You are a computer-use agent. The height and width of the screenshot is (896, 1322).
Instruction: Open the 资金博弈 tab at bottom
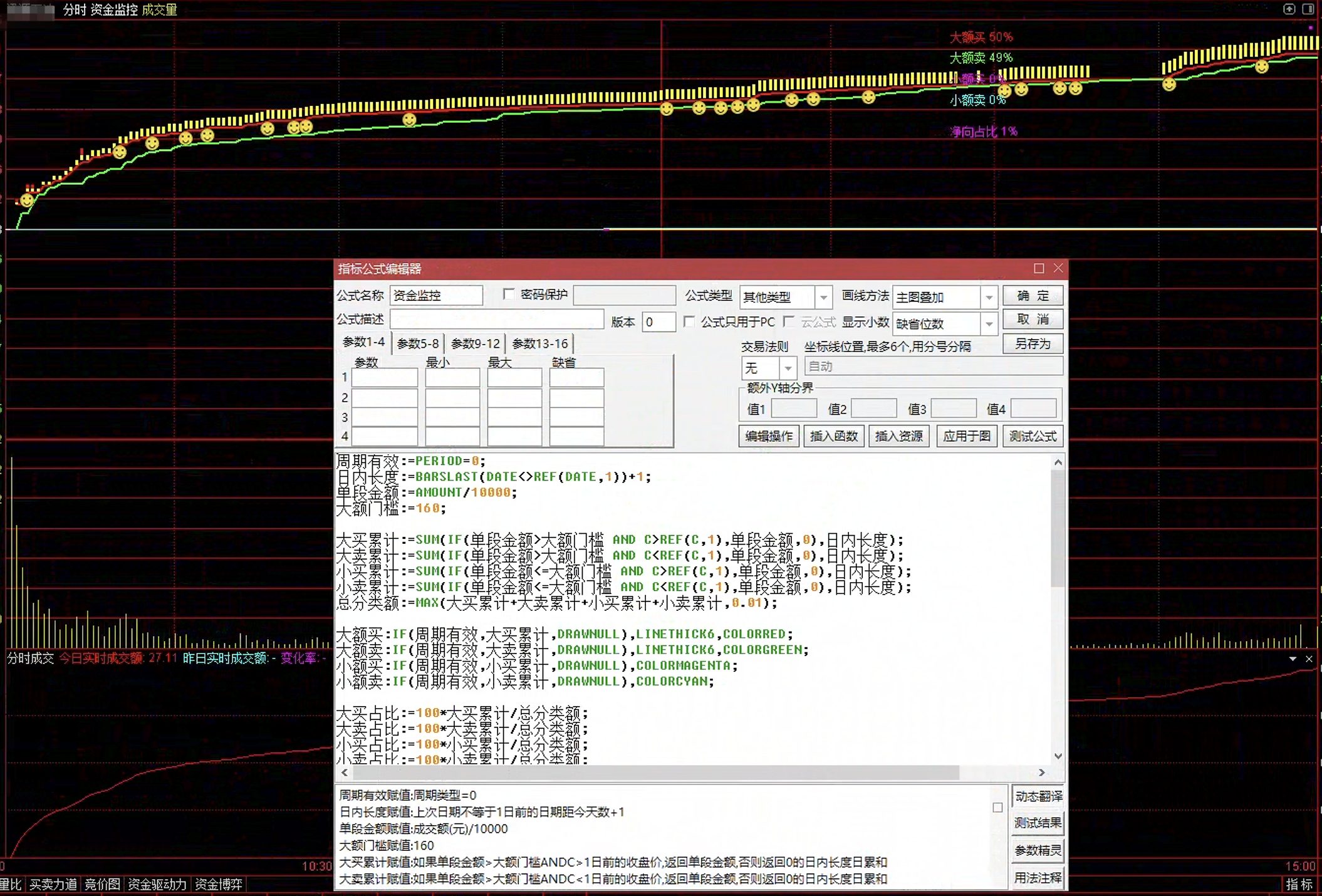tap(219, 884)
